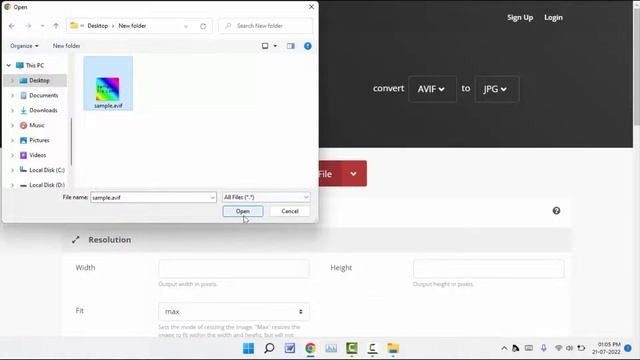
Task: Click the microphone tray icon
Action: (544, 348)
